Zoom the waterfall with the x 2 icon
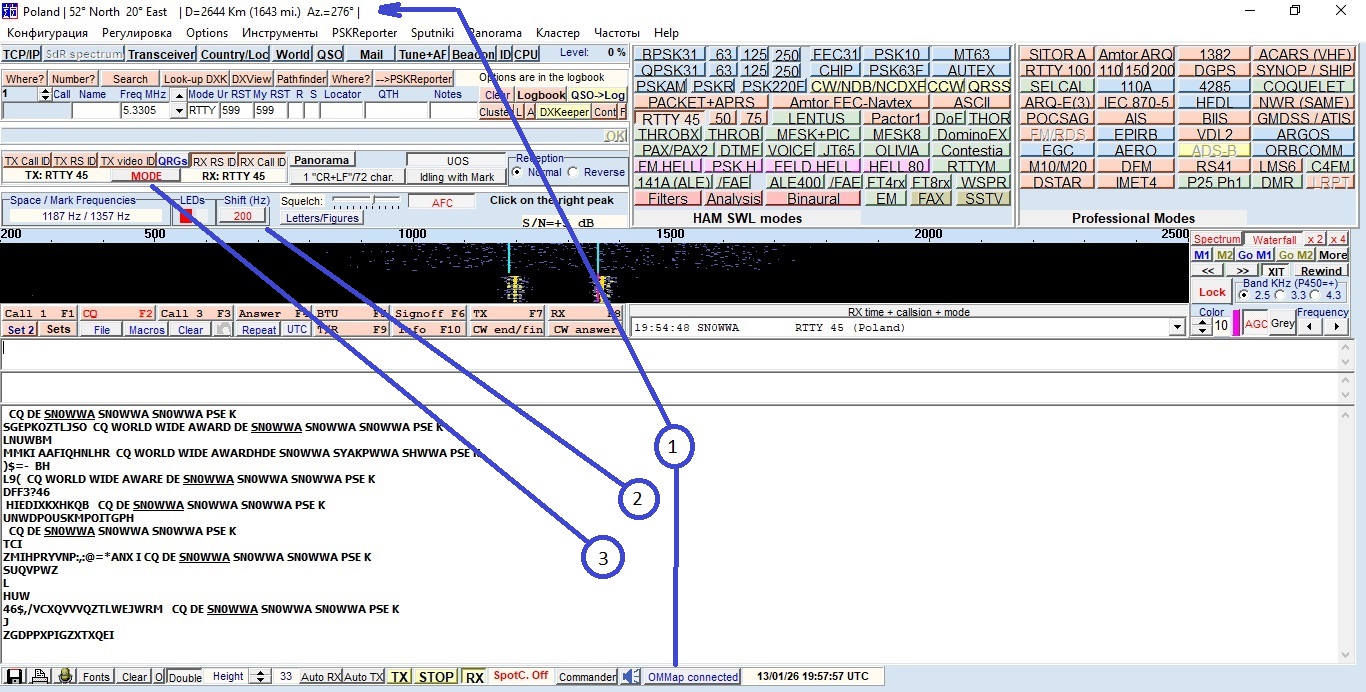This screenshot has height=692, width=1366. (x=1315, y=240)
